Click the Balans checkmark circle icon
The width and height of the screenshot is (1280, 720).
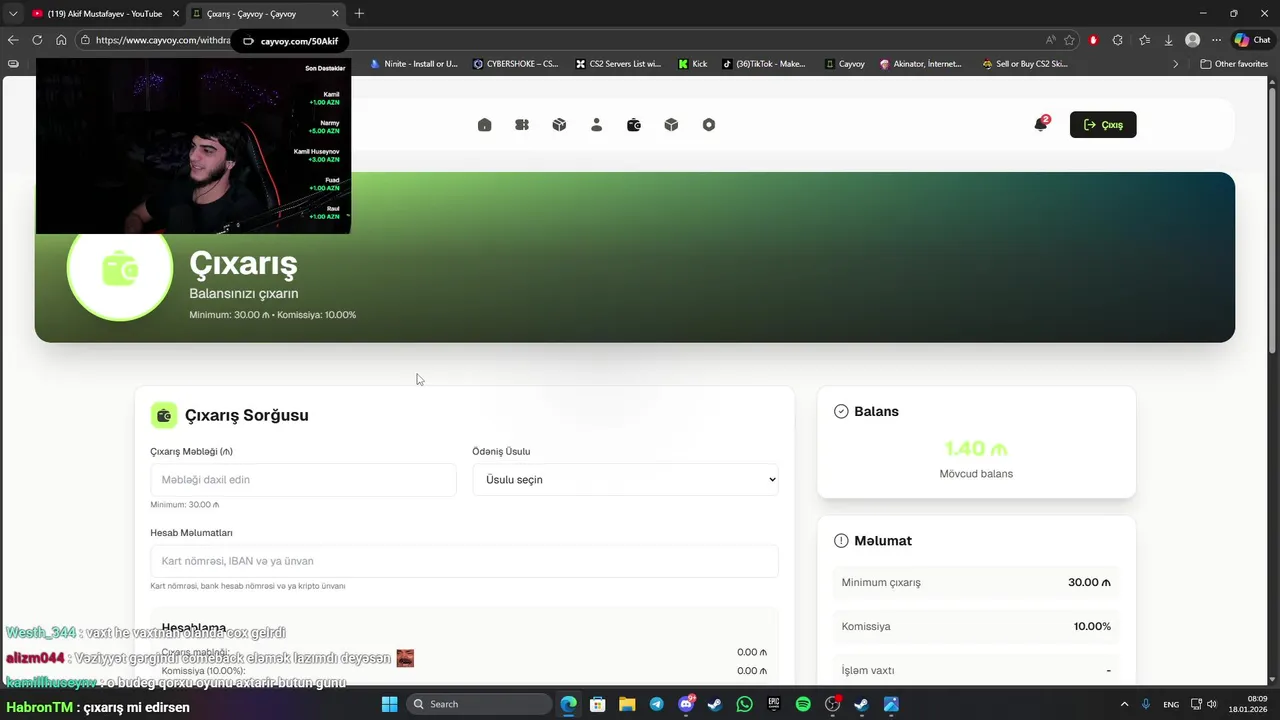tap(841, 411)
